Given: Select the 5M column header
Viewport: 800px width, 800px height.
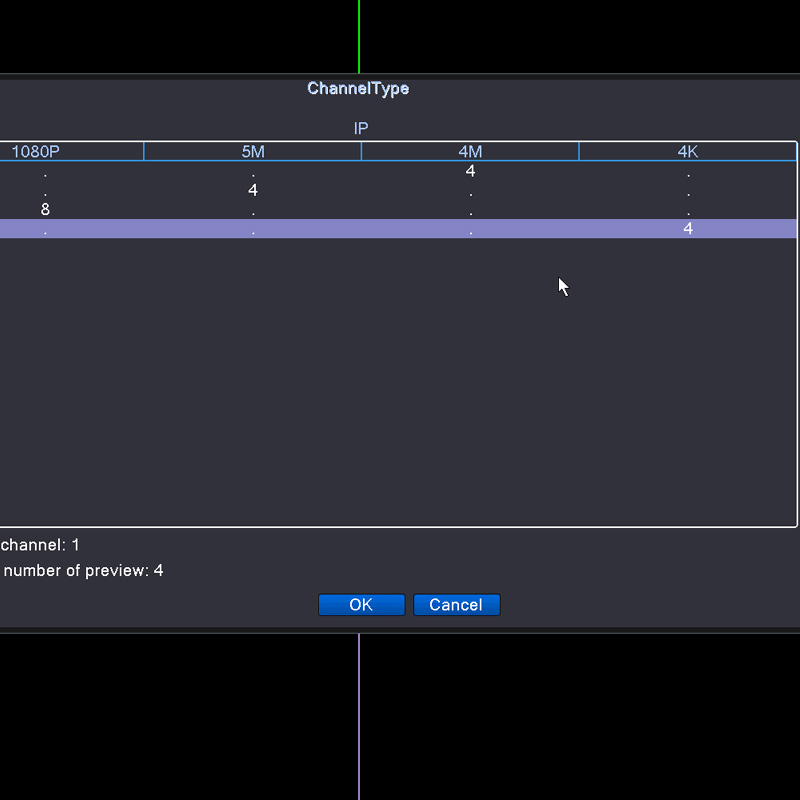Looking at the screenshot, I should [253, 152].
